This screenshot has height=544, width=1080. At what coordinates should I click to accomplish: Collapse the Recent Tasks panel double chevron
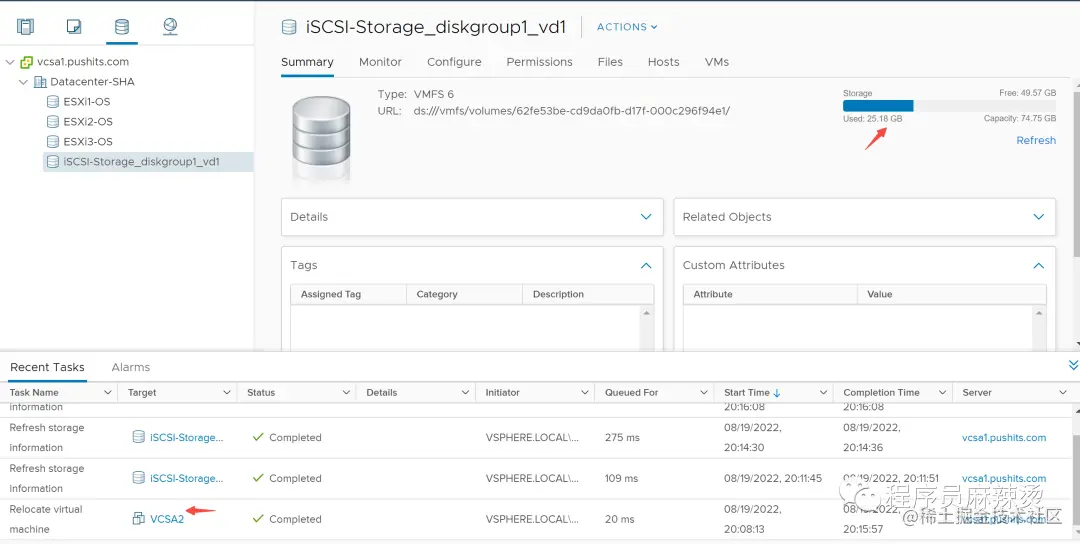tap(1072, 365)
